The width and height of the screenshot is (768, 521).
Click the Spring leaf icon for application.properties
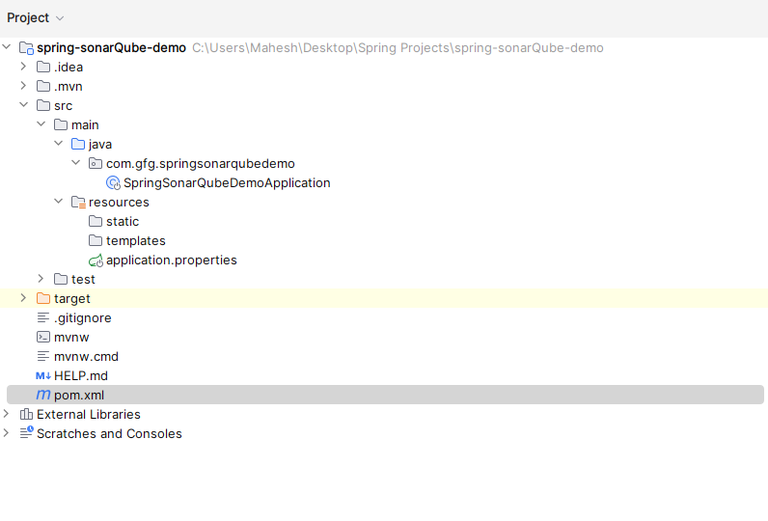pos(96,260)
